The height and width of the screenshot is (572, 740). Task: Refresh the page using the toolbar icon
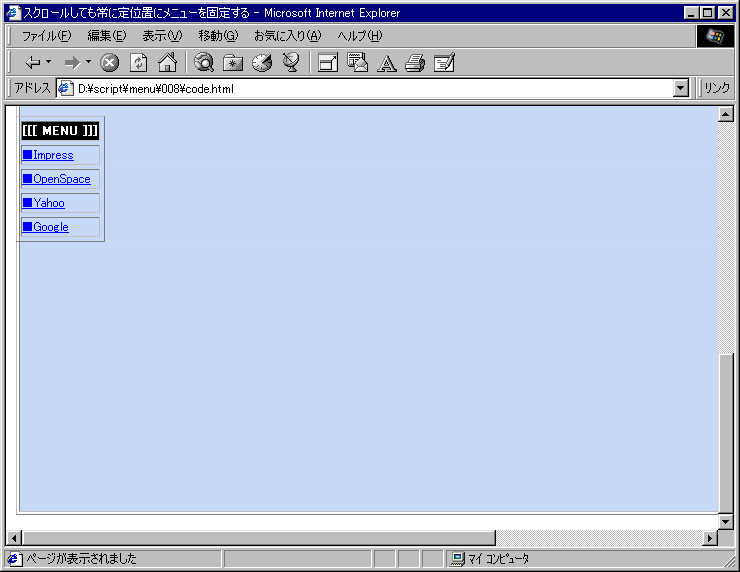pos(139,63)
